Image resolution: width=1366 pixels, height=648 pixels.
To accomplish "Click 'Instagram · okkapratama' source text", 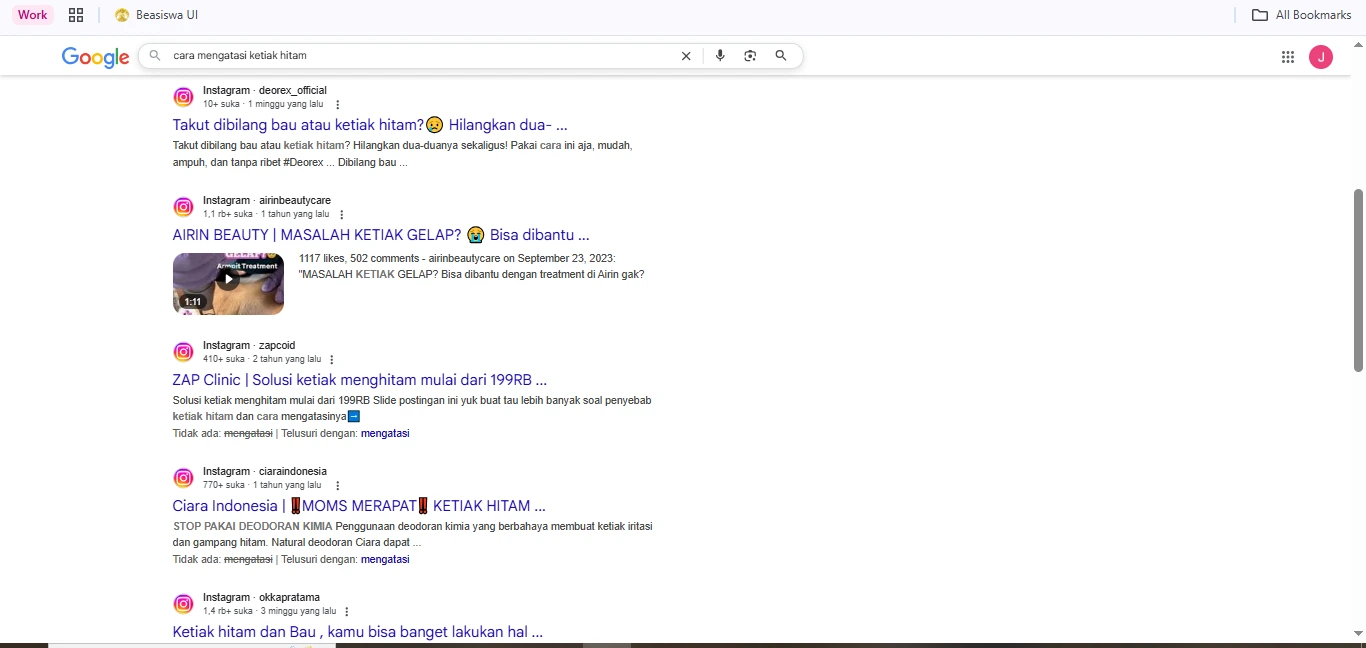I will (261, 597).
